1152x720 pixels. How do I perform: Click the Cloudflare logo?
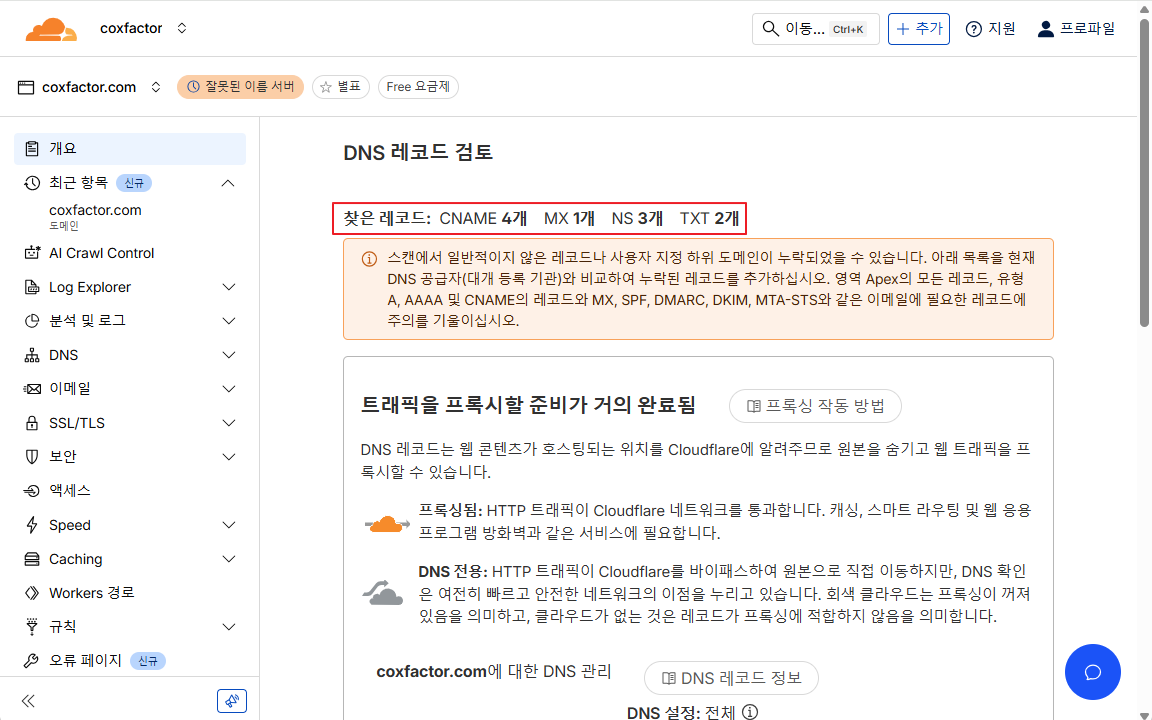pos(51,29)
